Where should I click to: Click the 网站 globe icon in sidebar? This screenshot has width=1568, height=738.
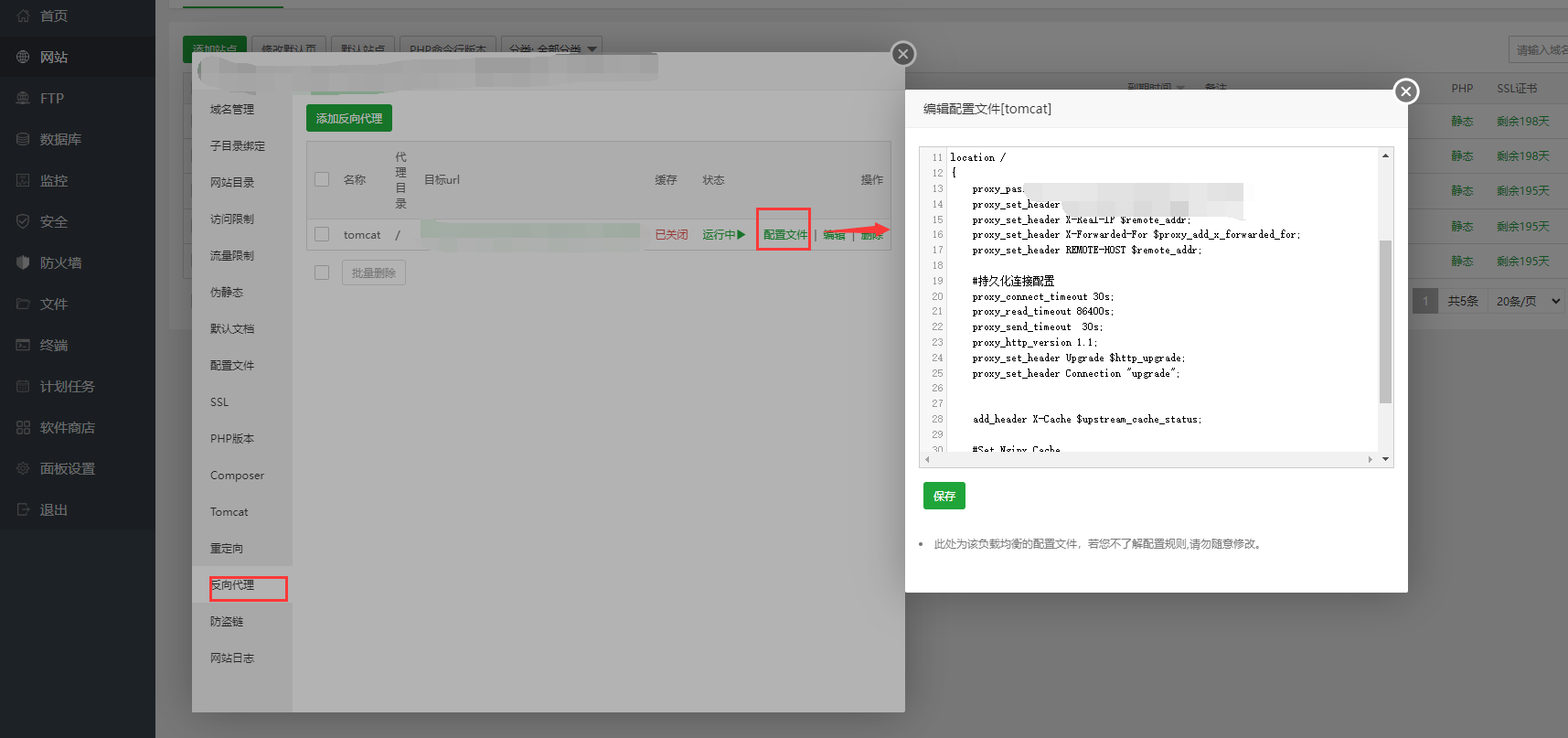(23, 57)
